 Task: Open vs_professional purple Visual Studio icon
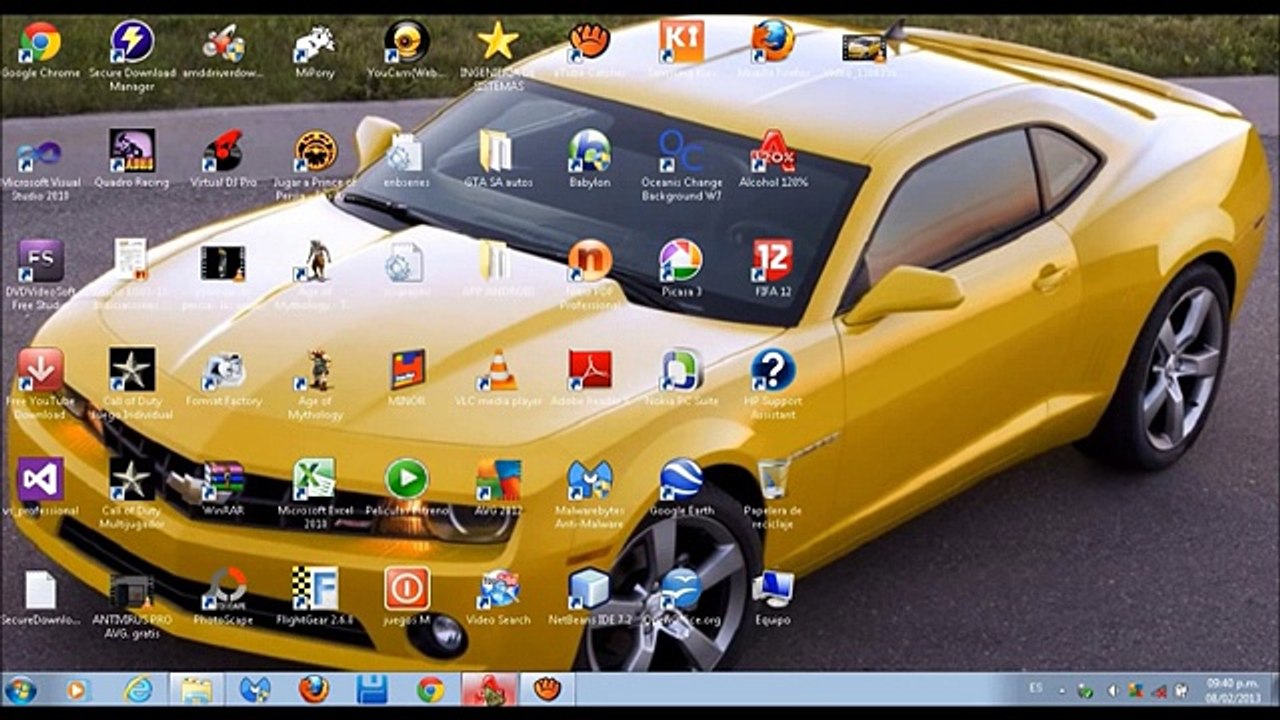point(40,480)
